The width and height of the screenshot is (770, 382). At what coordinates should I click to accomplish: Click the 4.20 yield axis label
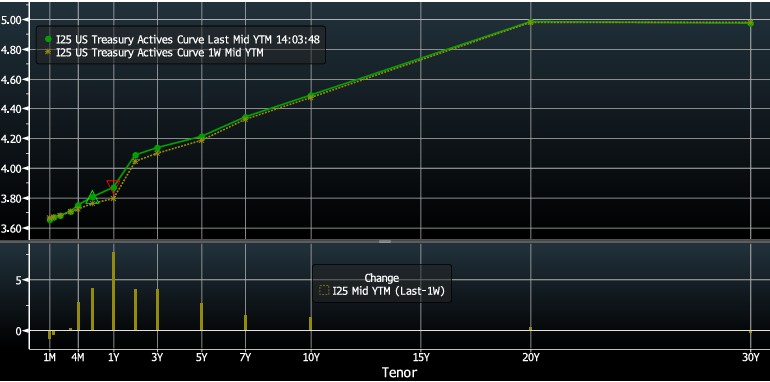coord(12,139)
